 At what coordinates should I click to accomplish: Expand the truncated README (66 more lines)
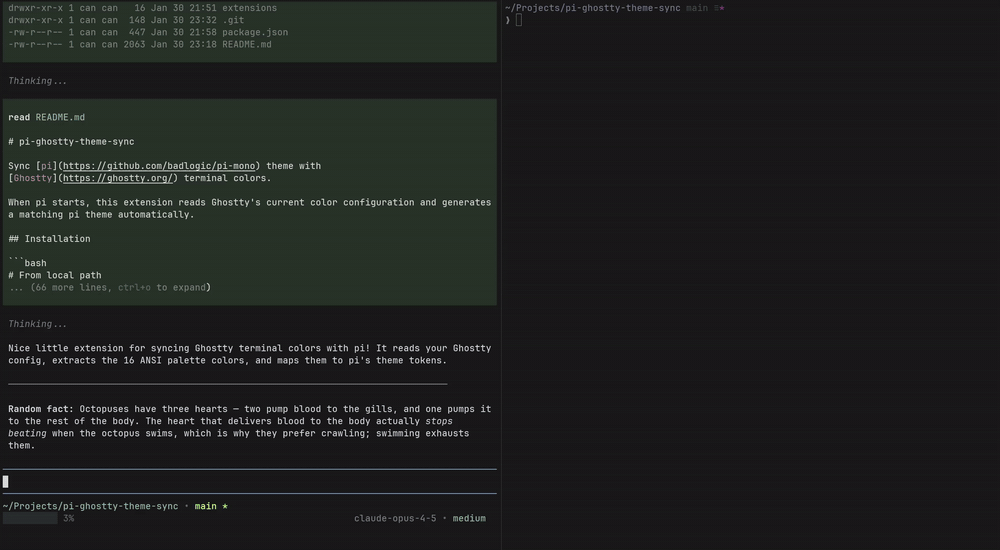(x=110, y=288)
